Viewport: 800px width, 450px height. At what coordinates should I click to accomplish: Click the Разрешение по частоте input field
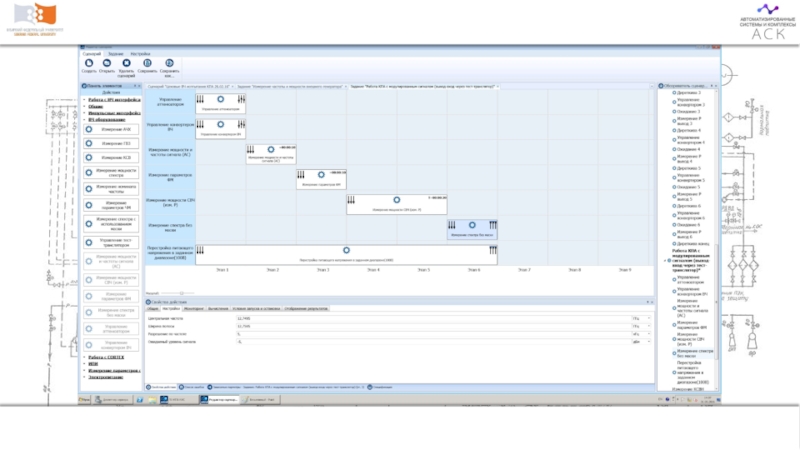click(x=434, y=334)
